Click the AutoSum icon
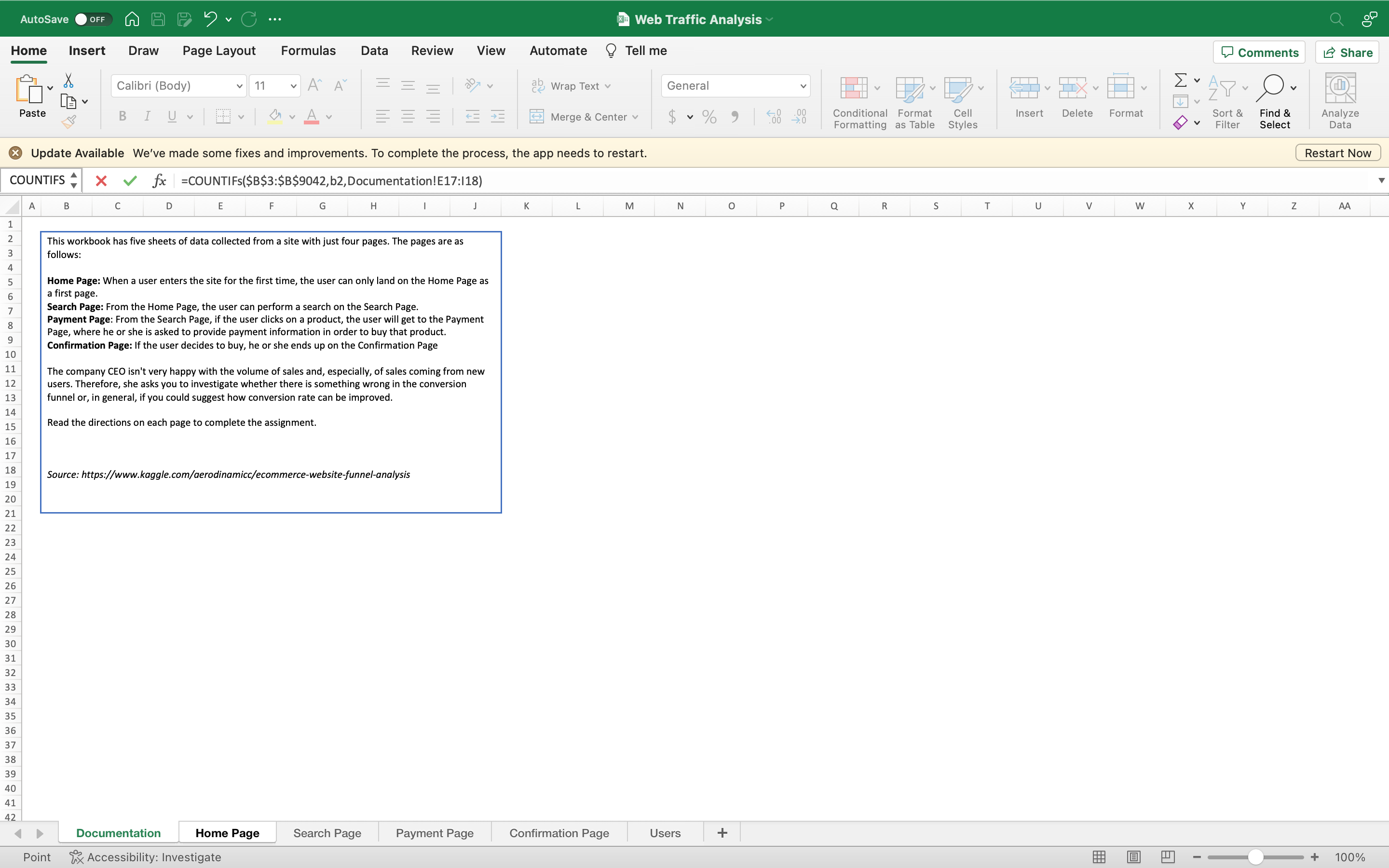Viewport: 1389px width, 868px height. tap(1181, 79)
